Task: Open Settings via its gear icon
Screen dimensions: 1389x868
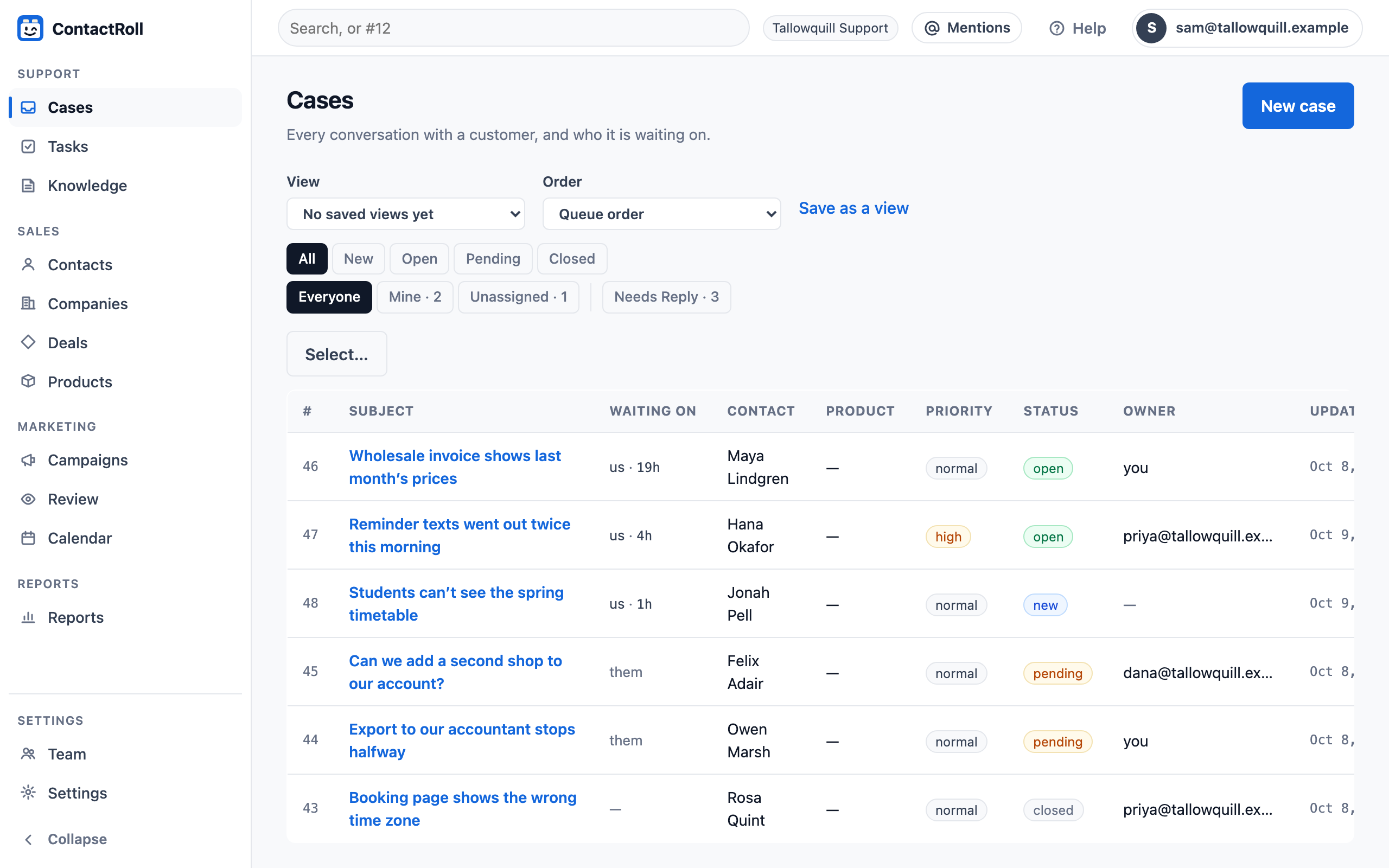Action: tap(28, 793)
